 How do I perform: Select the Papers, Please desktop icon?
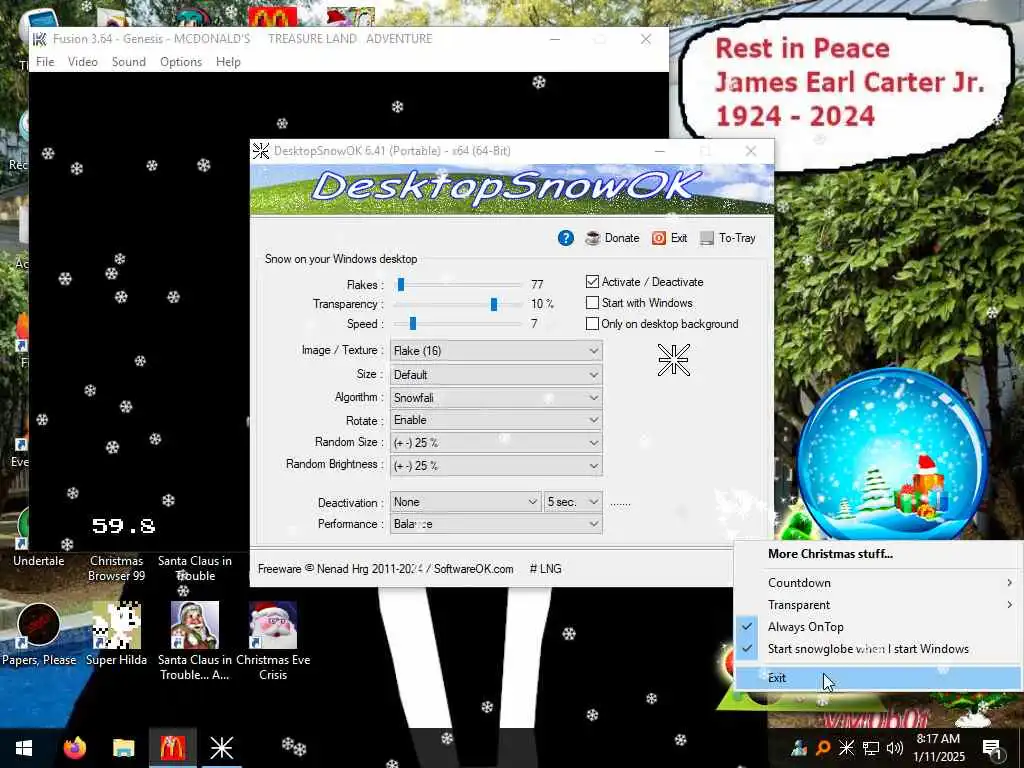tap(39, 635)
